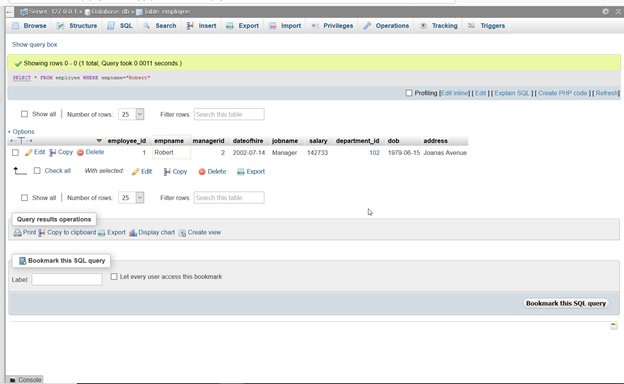Click the pencil Edit icon in Robert's row
This screenshot has height=384, width=624.
(28, 152)
